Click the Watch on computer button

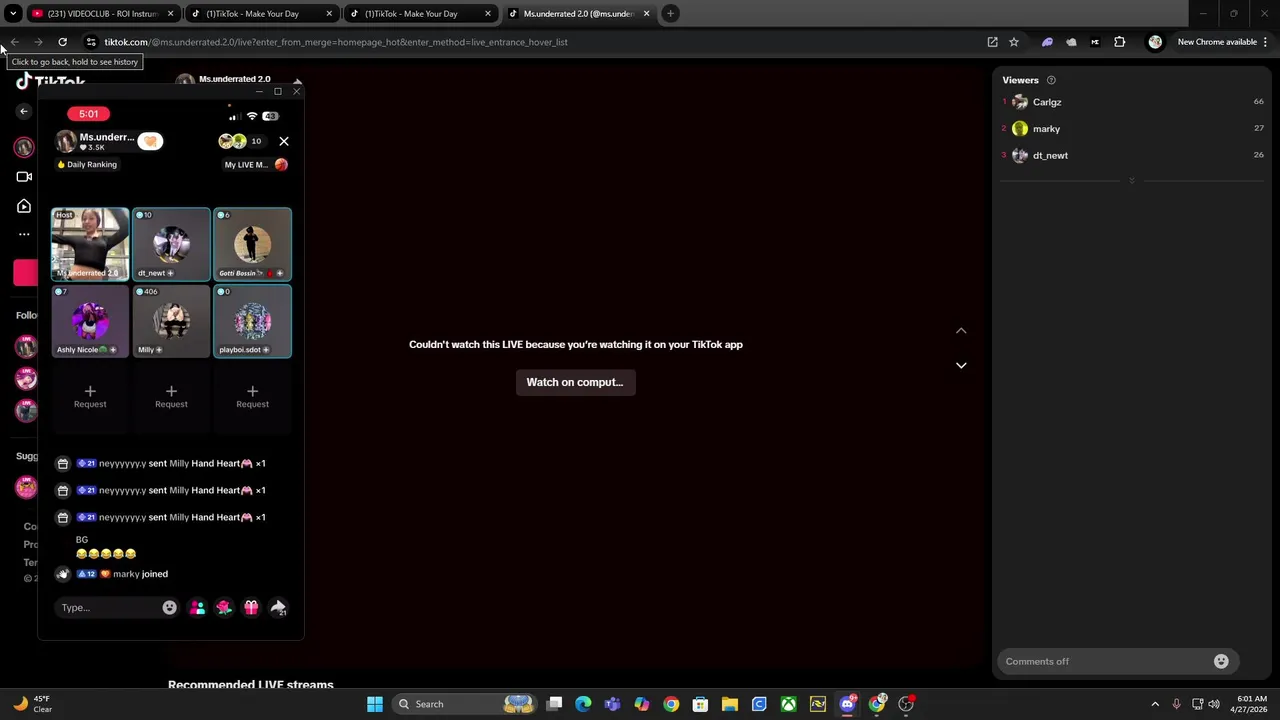click(x=575, y=382)
